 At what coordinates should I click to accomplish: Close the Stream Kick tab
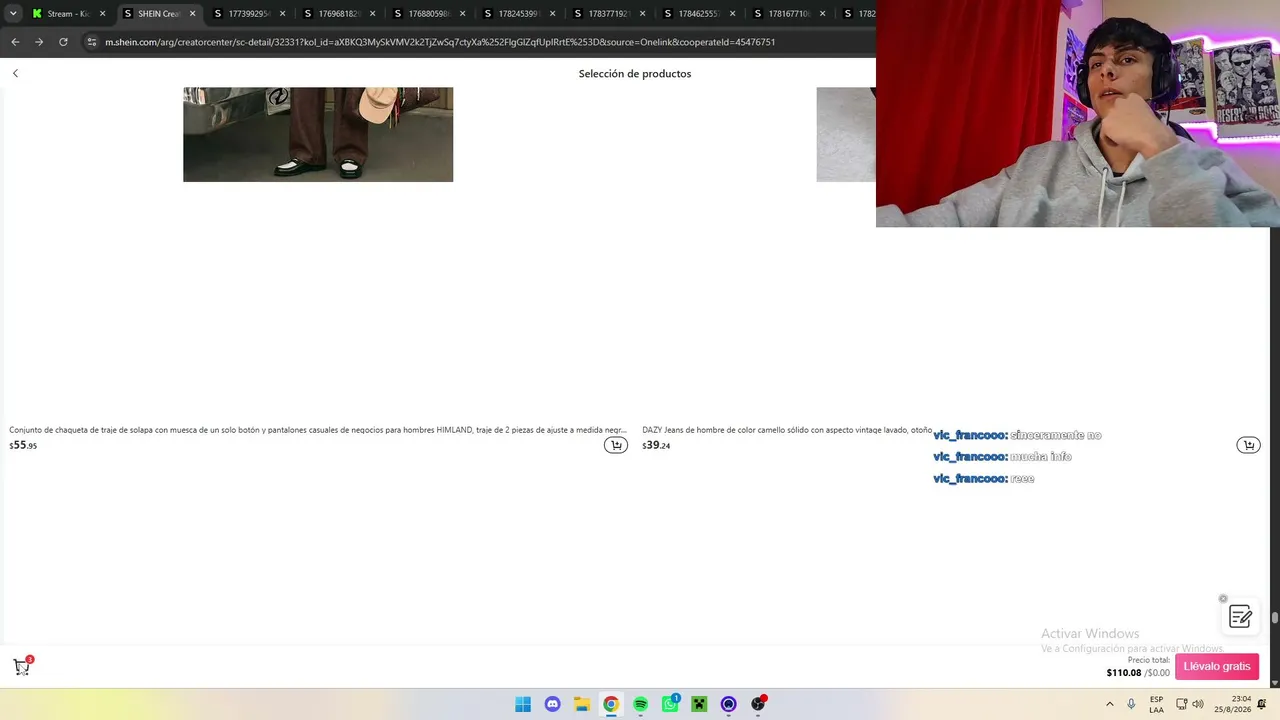[x=102, y=14]
